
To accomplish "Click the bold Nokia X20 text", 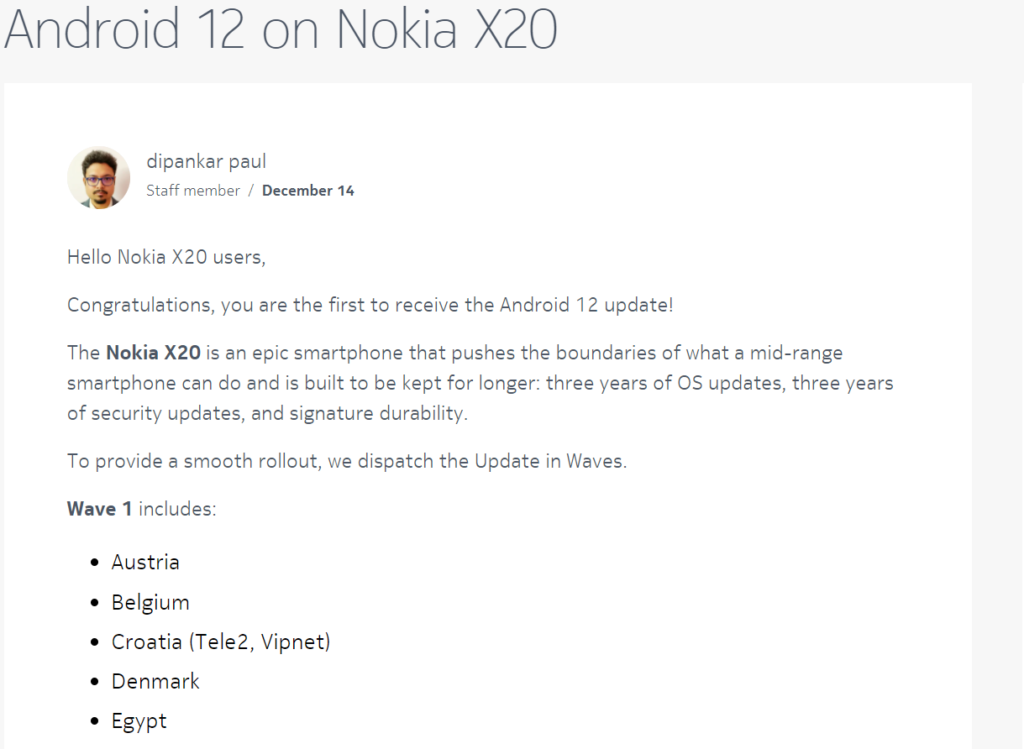I will 154,353.
